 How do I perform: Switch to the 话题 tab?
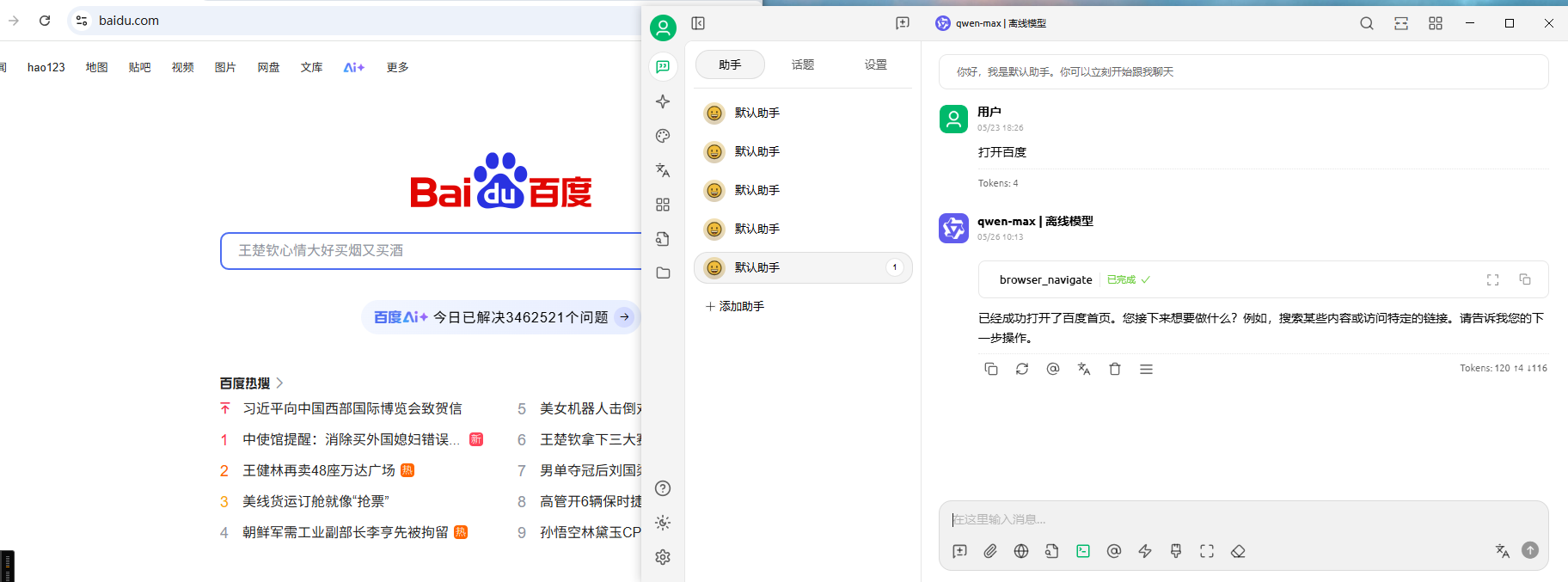[803, 64]
